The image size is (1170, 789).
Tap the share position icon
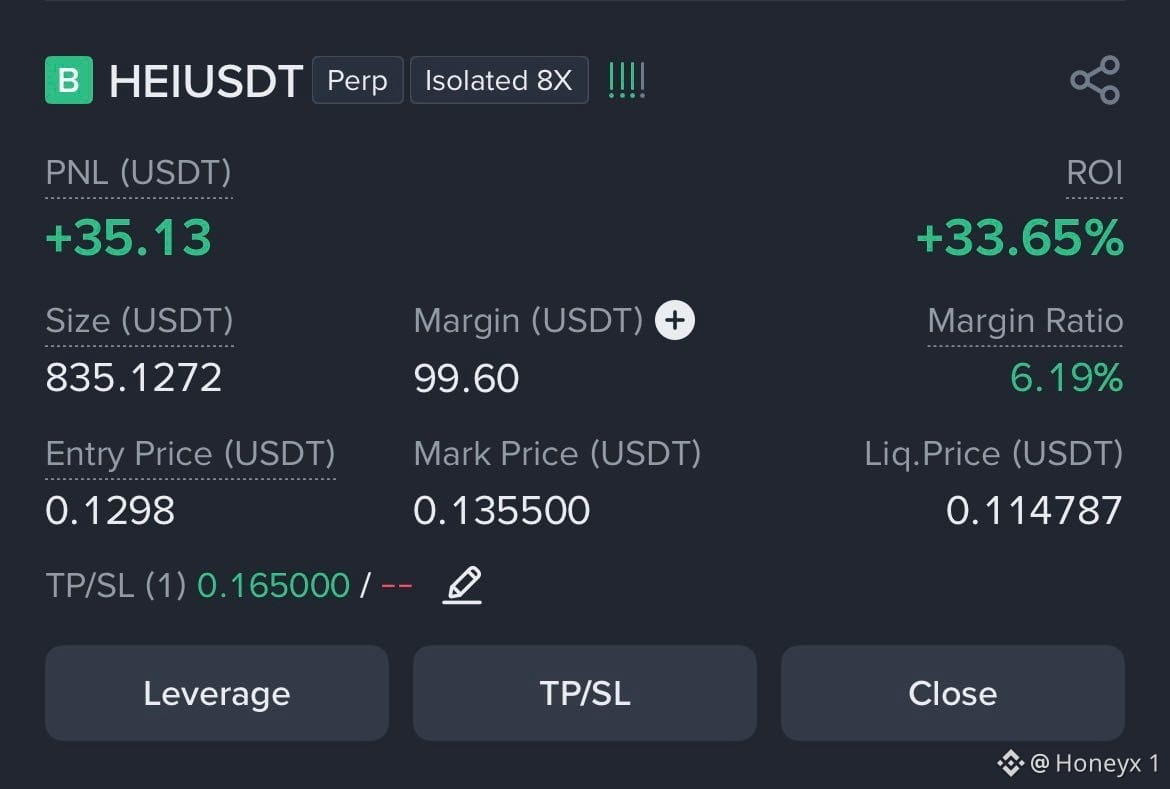tap(1095, 80)
